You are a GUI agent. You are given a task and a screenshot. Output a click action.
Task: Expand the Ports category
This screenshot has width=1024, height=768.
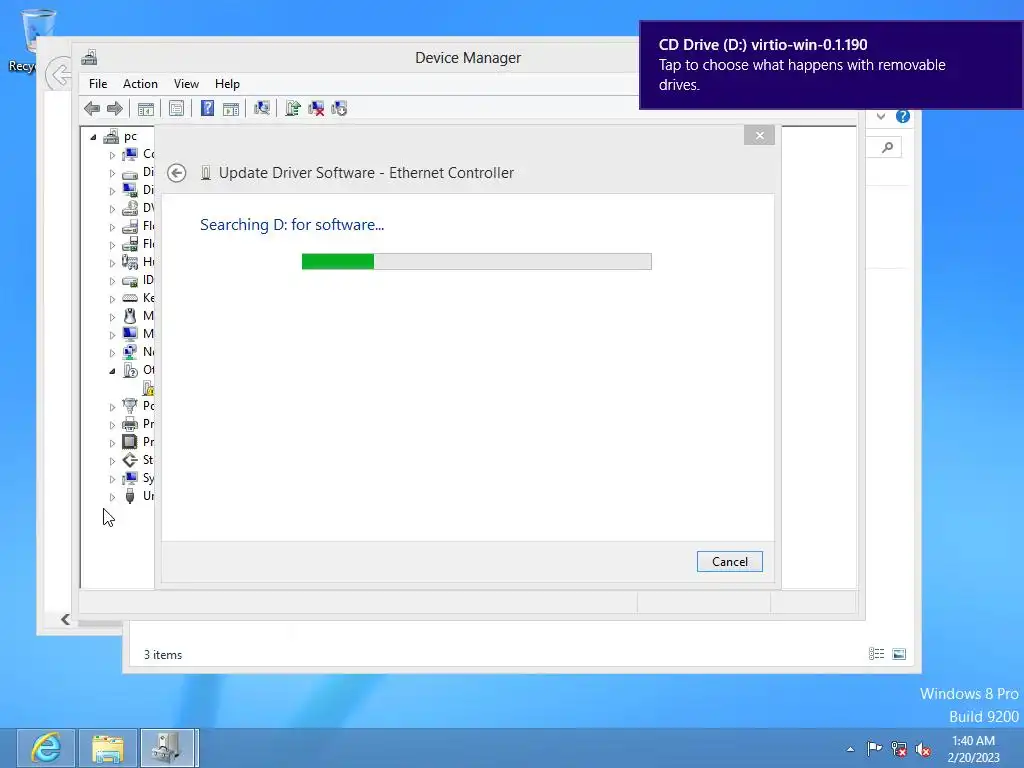click(x=112, y=407)
